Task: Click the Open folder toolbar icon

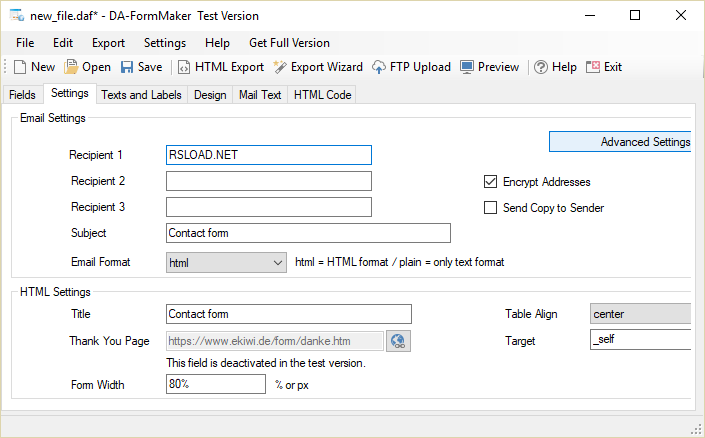Action: coord(72,67)
